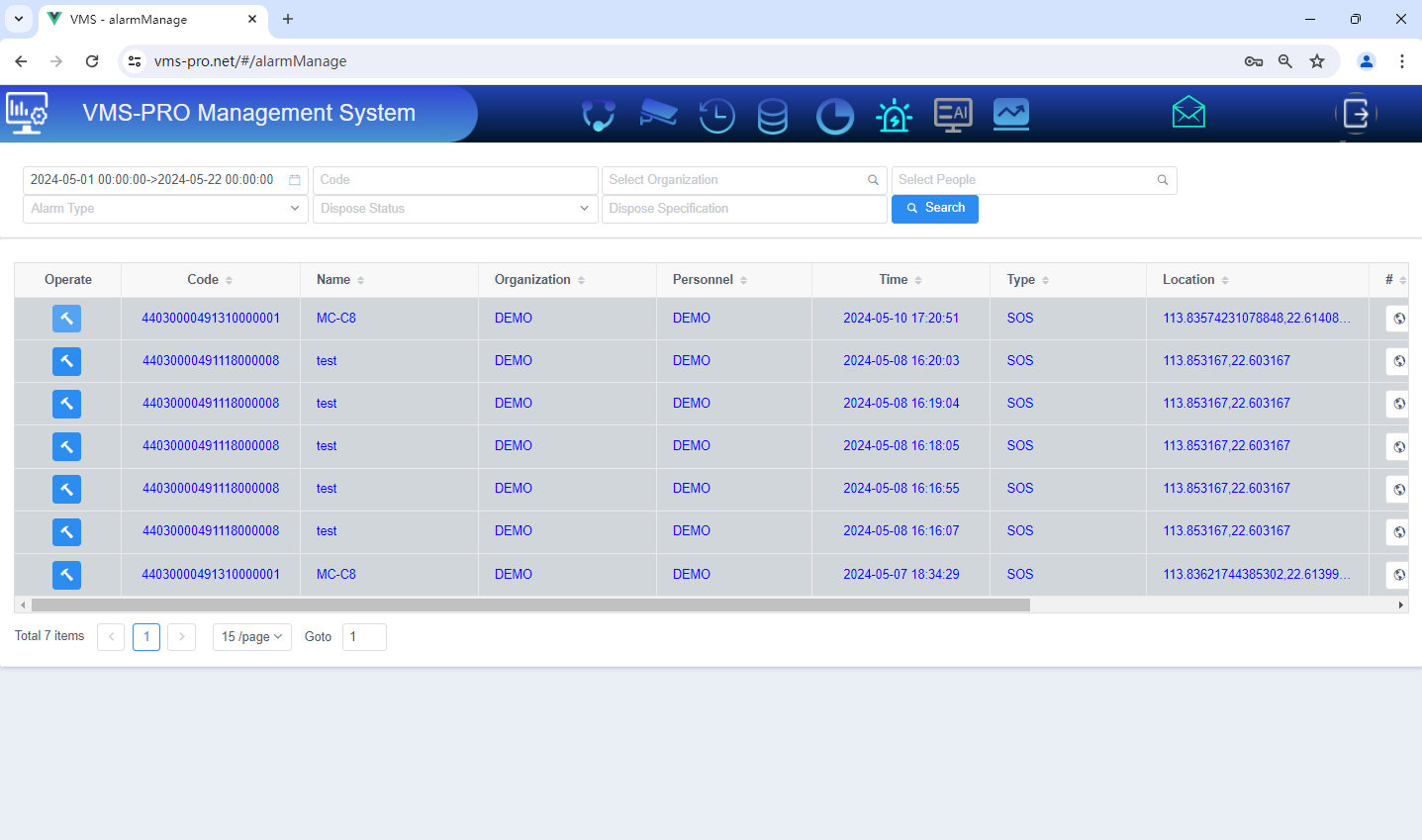Click the logout icon at top right

pyautogui.click(x=1355, y=113)
